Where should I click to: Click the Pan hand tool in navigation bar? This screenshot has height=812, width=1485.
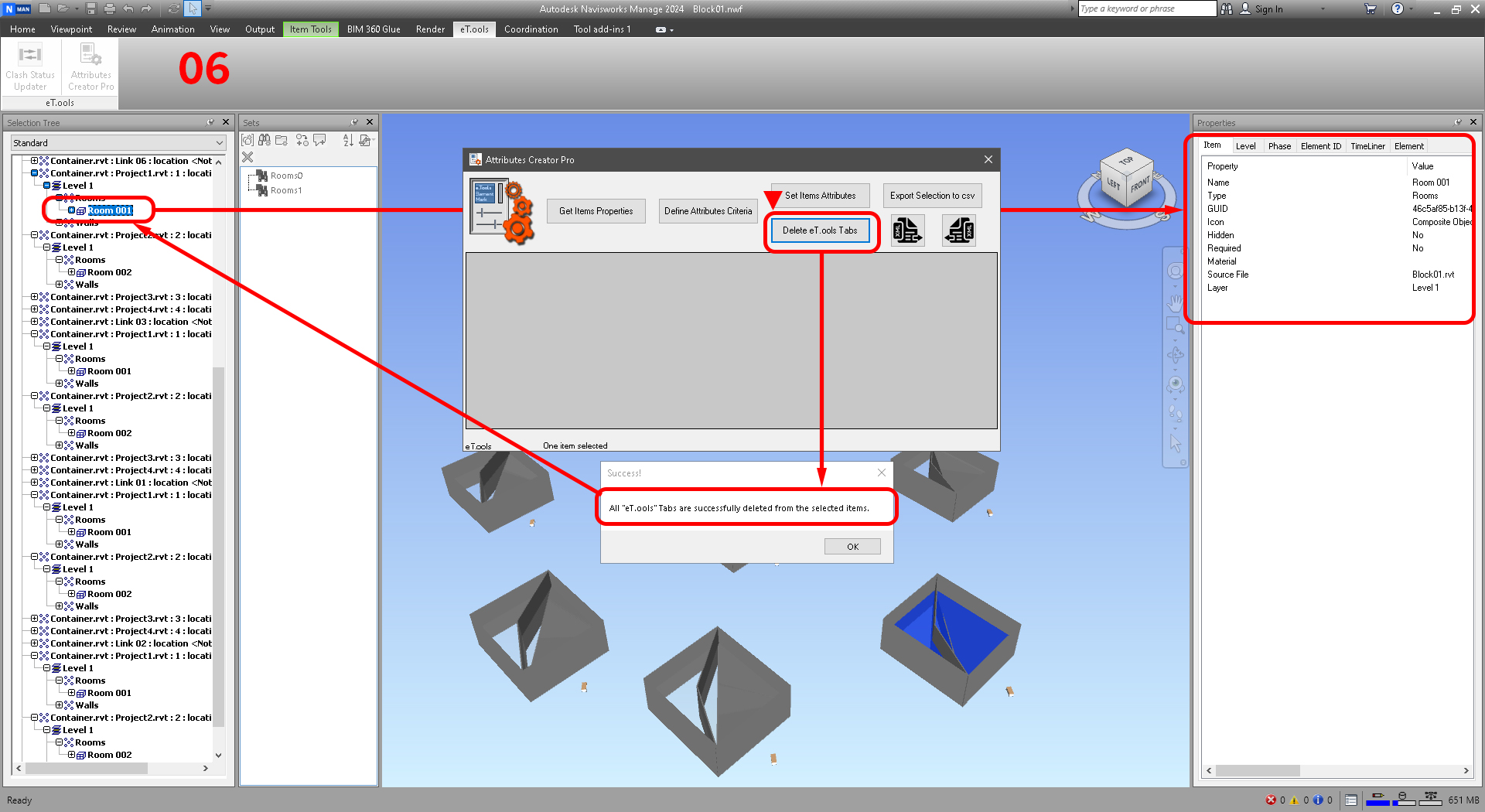point(1176,302)
